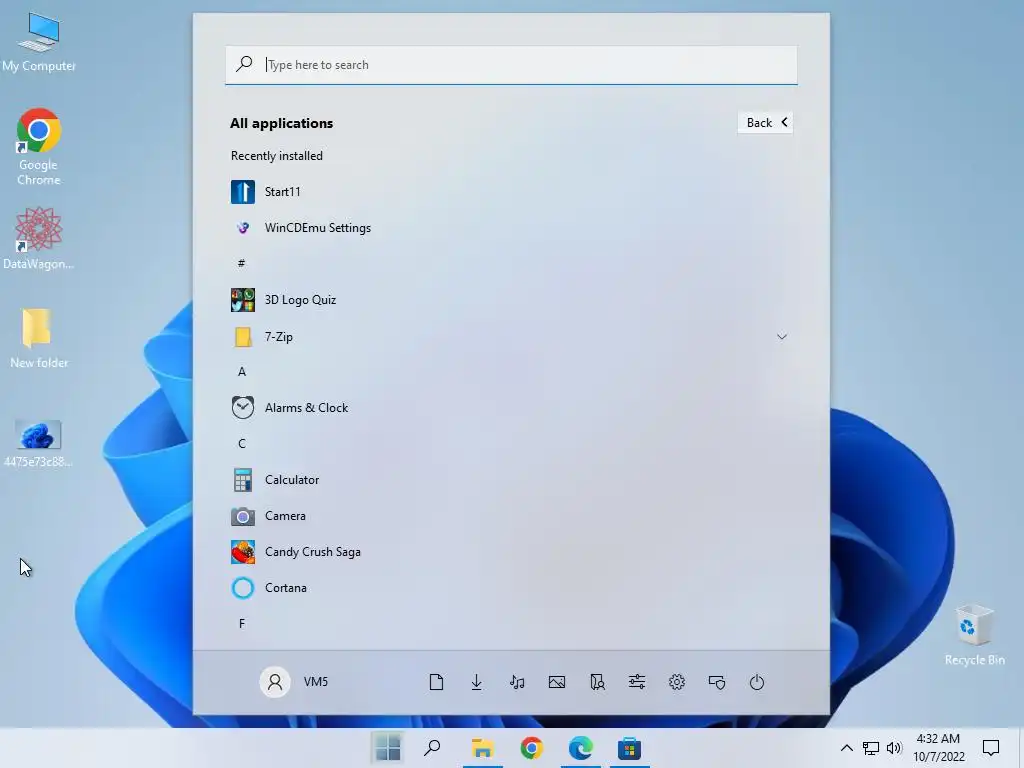Viewport: 1024px width, 768px height.
Task: Expand the 7-Zip folder chevron
Action: point(782,337)
